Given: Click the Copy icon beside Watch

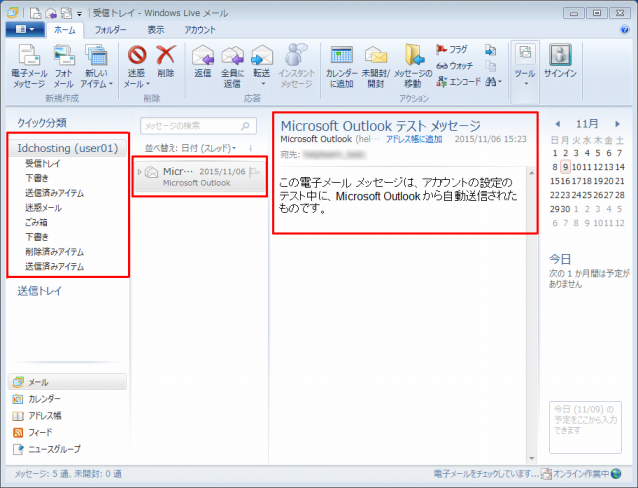Looking at the screenshot, I should pos(490,66).
